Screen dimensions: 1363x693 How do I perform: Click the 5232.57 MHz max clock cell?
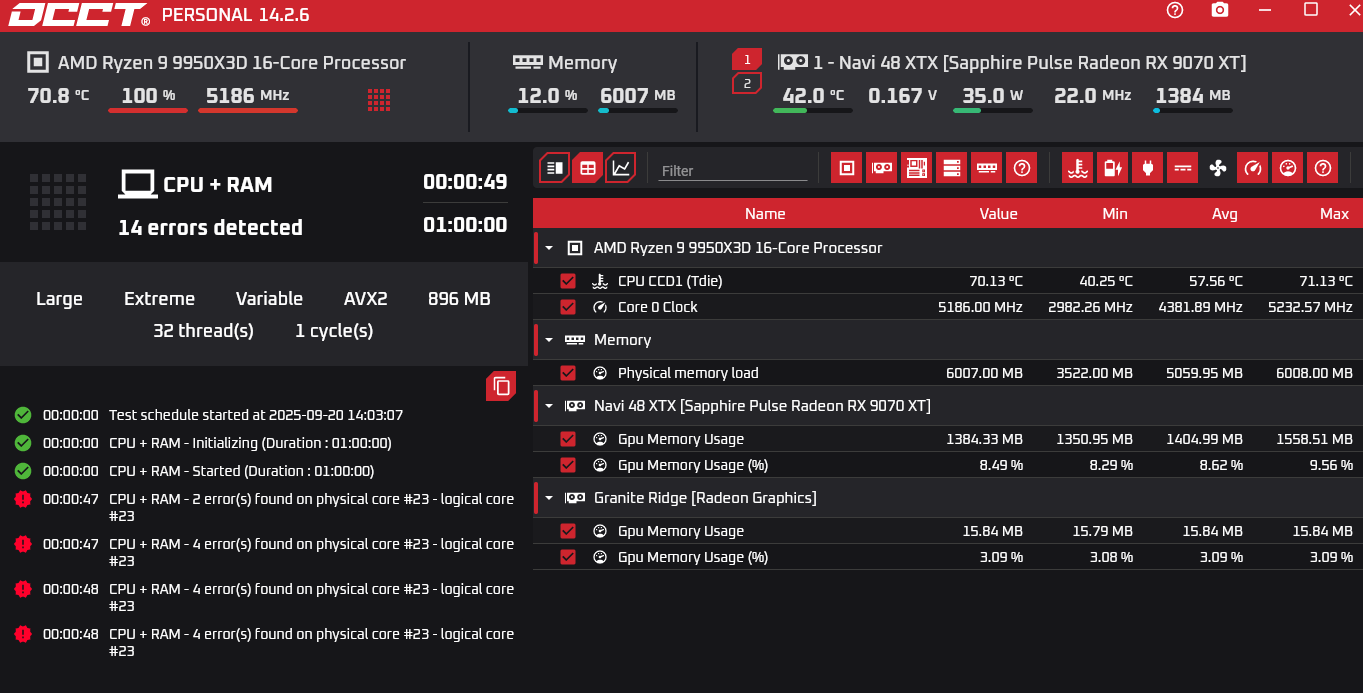[1310, 307]
